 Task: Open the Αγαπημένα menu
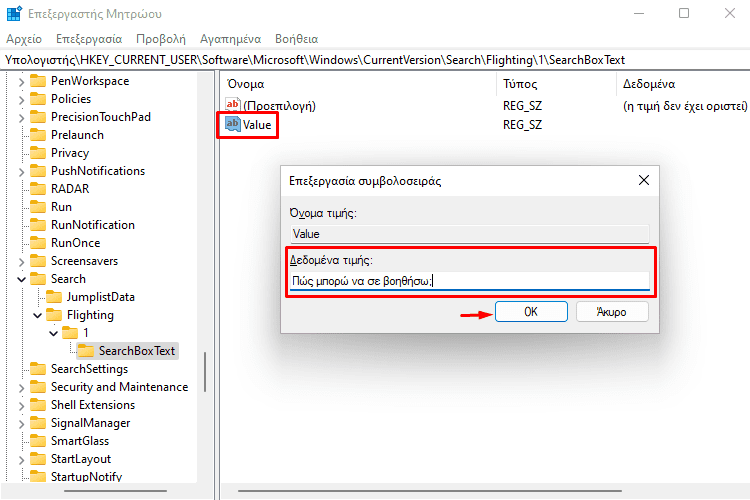[231, 39]
